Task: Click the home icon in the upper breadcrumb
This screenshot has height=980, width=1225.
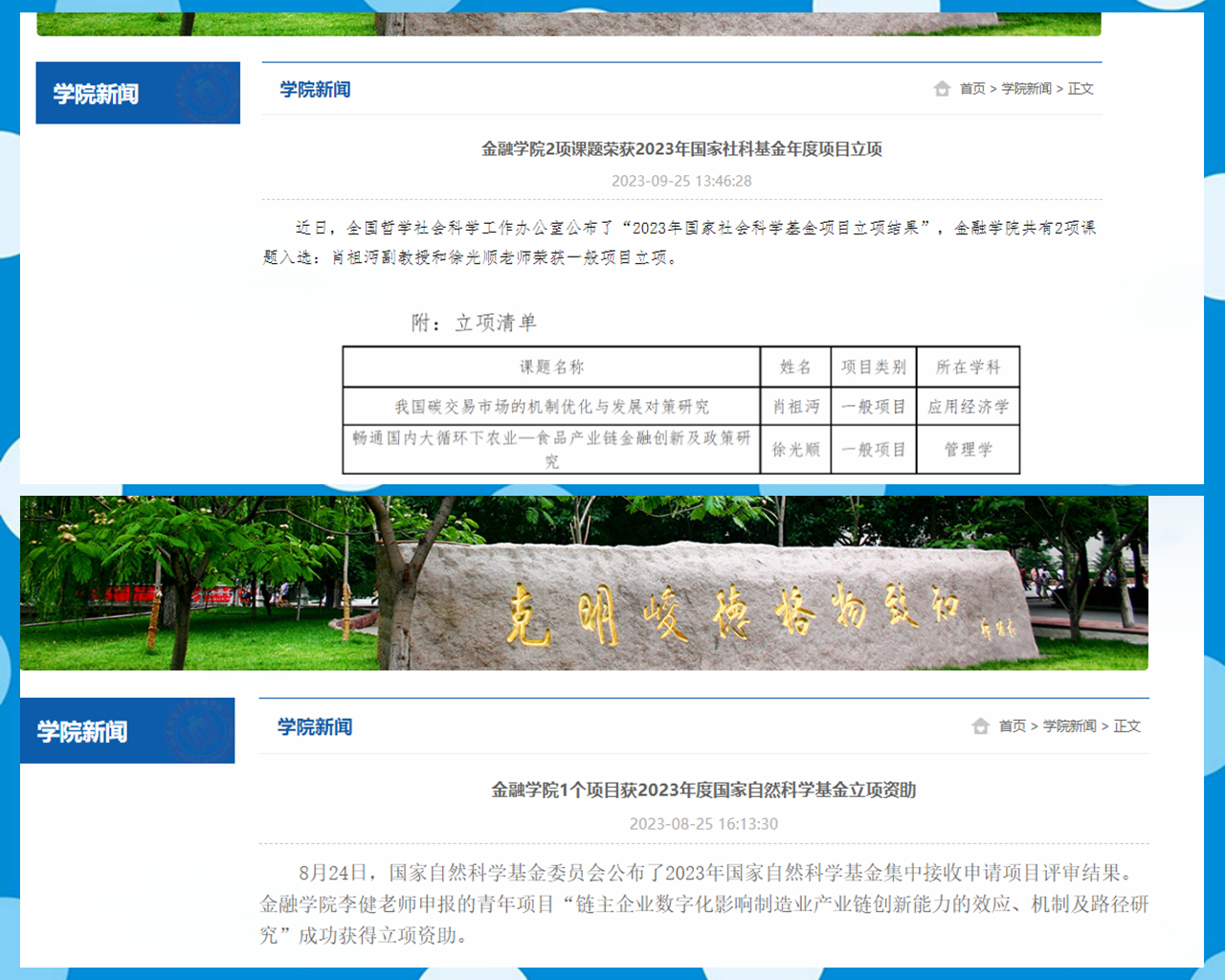Action: point(942,89)
